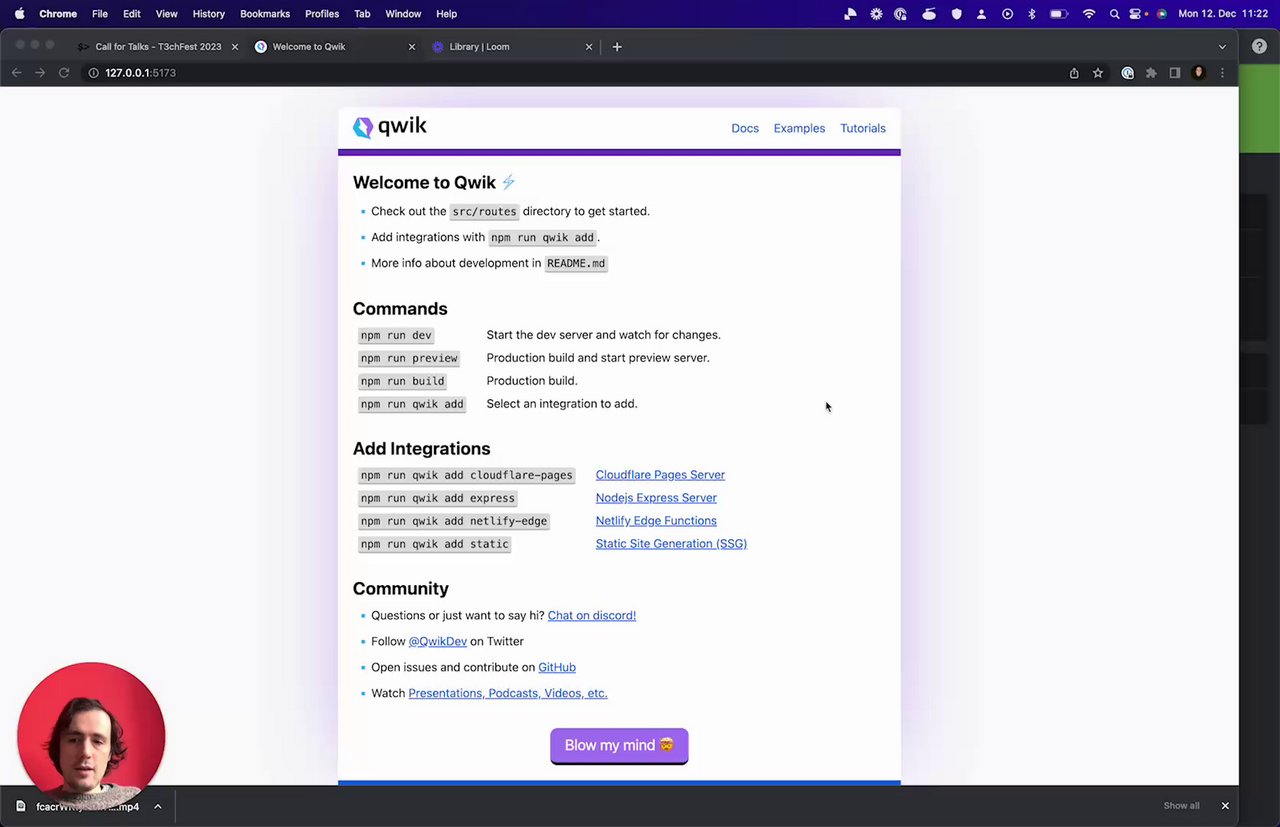Click the battery status icon

point(1059,14)
